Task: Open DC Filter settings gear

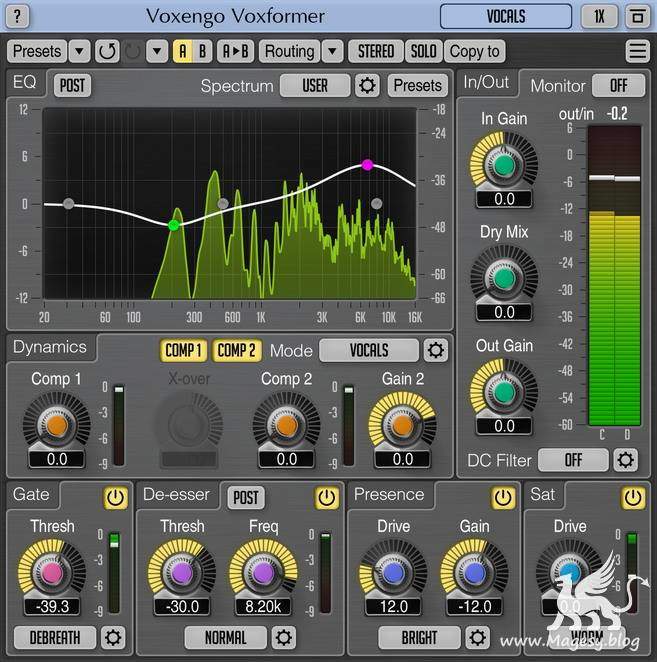Action: pyautogui.click(x=625, y=460)
